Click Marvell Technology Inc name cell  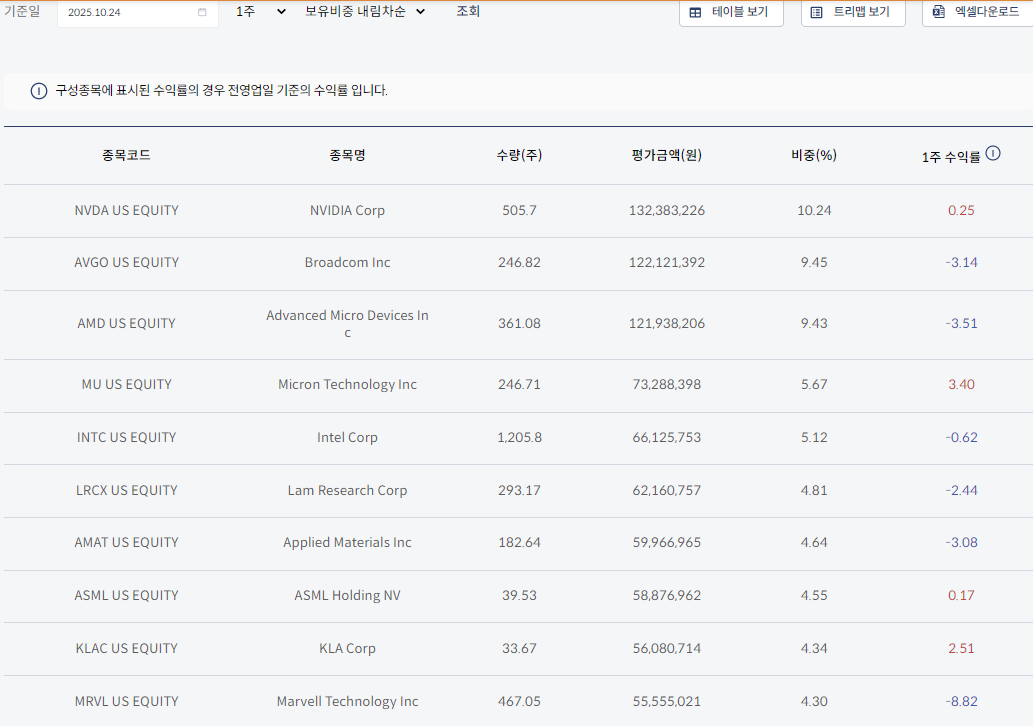click(x=347, y=702)
